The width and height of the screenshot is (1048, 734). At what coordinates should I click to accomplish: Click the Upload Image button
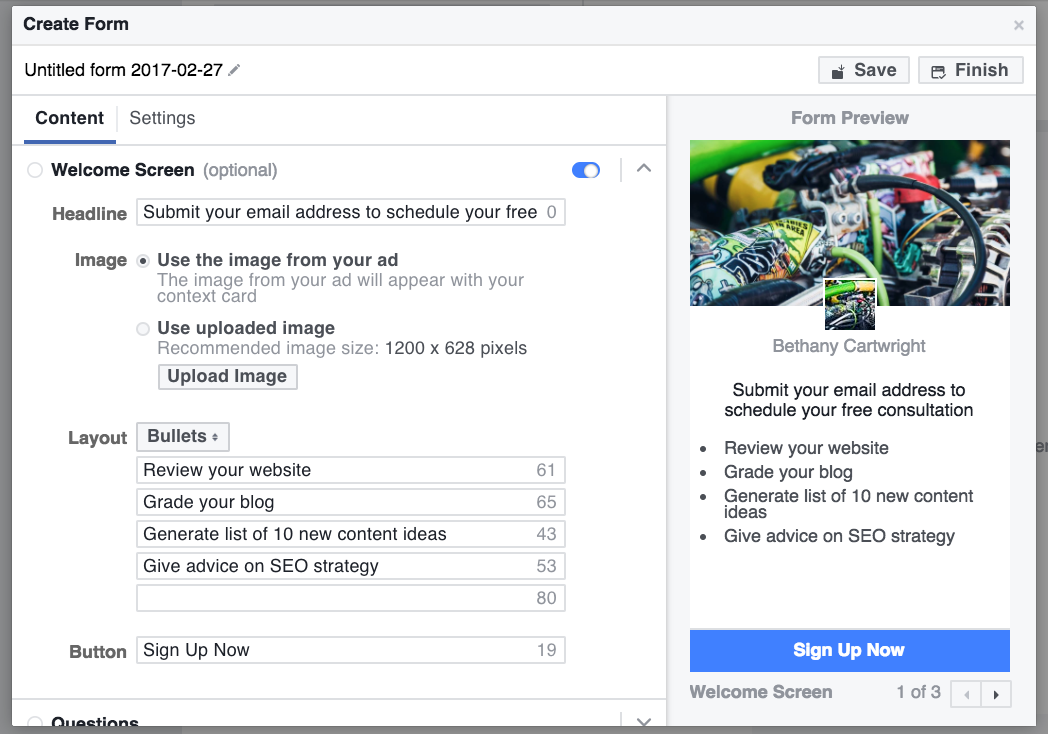tap(227, 377)
